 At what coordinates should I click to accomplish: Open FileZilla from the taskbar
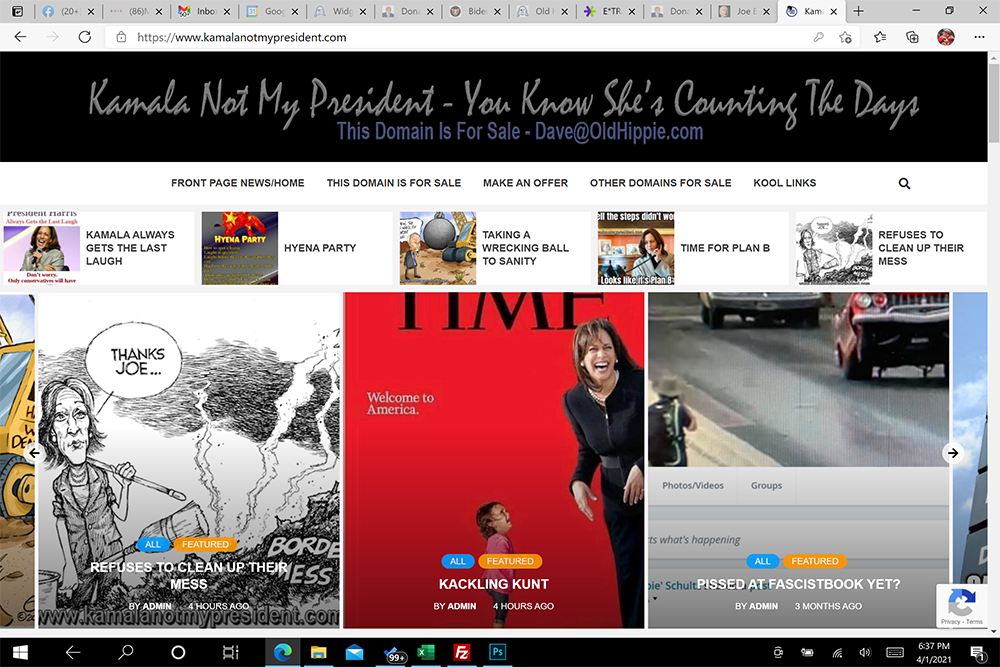pos(461,652)
